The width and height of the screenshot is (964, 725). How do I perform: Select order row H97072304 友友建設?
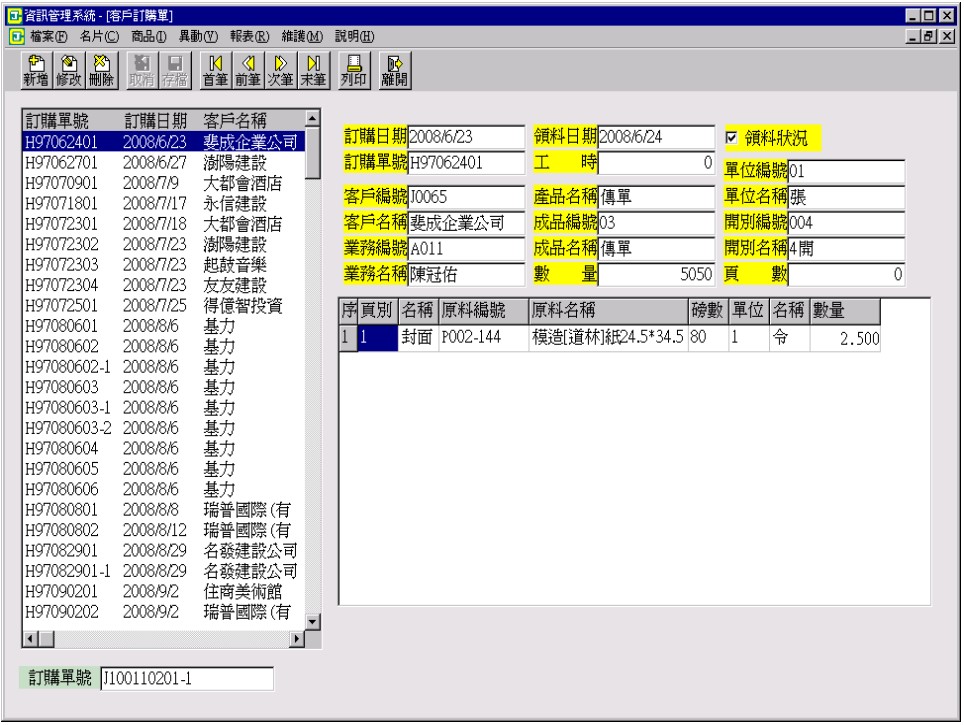[x=164, y=285]
